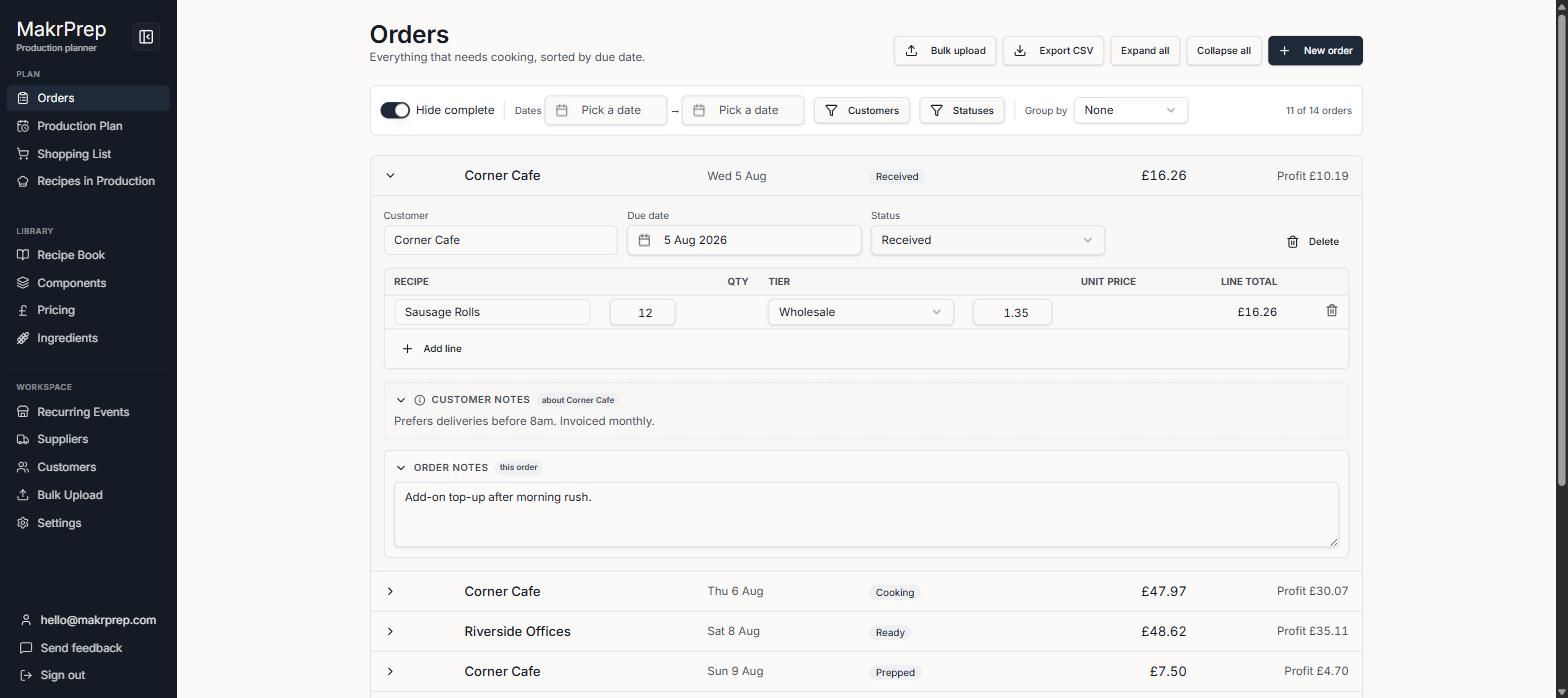Click the 'Profit £10.19' text
The image size is (1568, 698).
[x=1312, y=176]
